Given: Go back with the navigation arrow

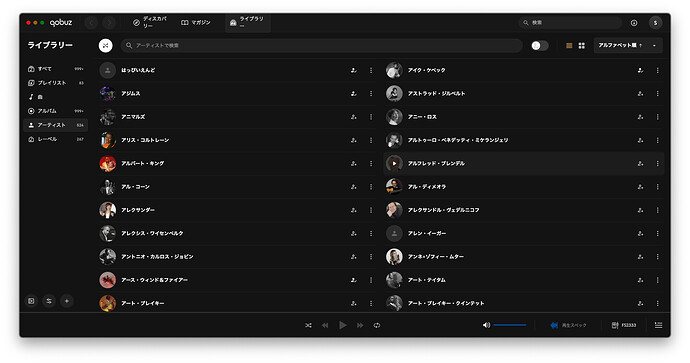Looking at the screenshot, I should point(92,22).
